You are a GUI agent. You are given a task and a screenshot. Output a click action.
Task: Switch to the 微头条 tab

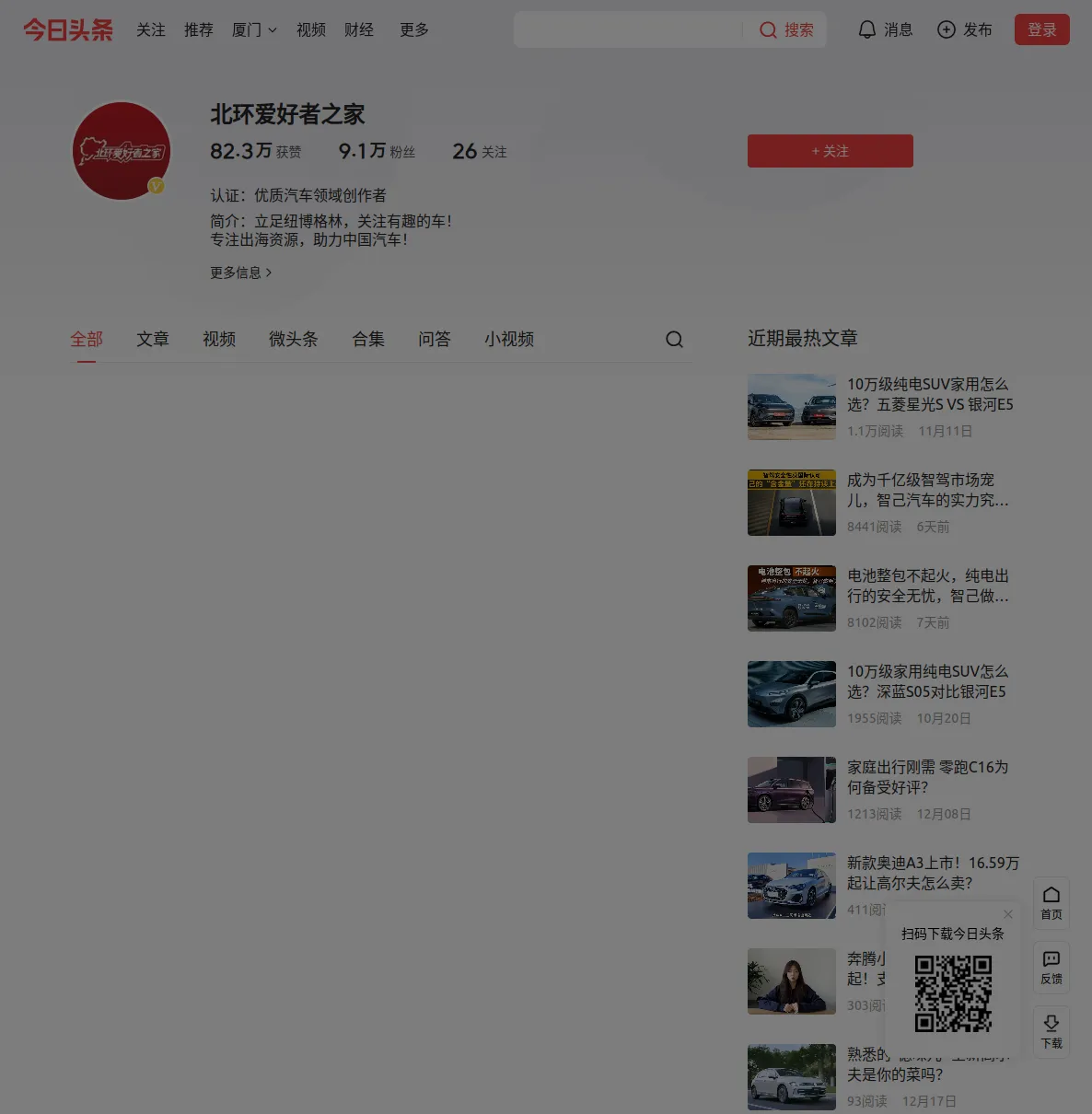tap(294, 340)
